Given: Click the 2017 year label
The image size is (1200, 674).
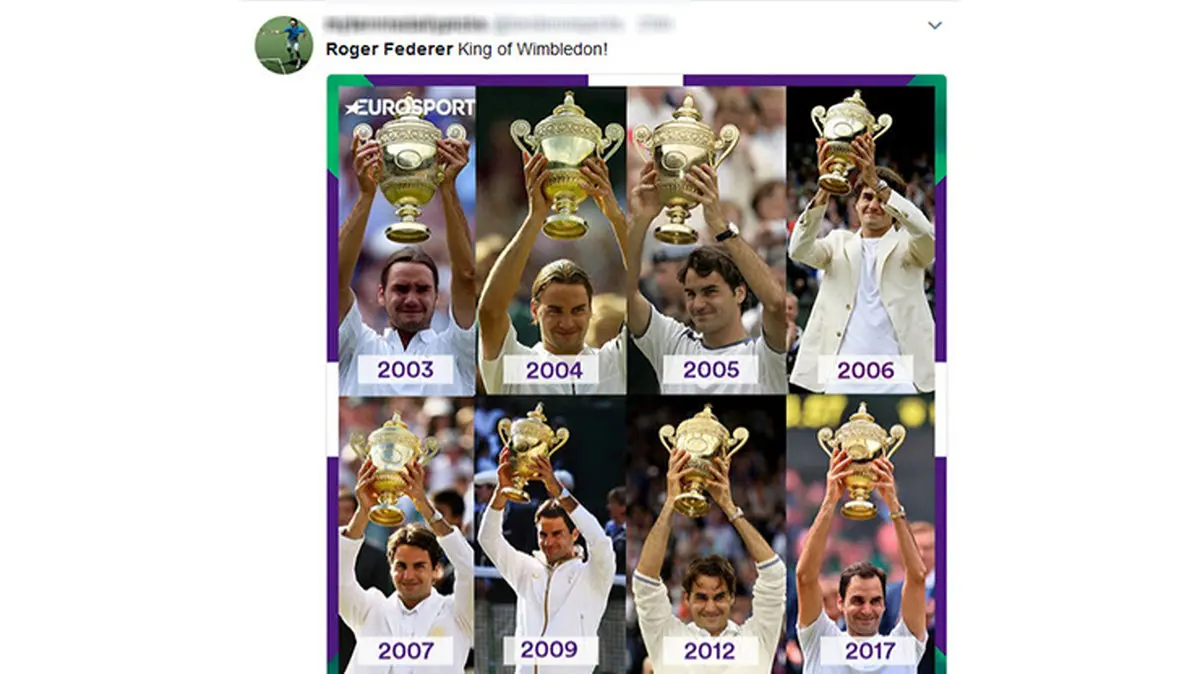Looking at the screenshot, I should coord(870,650).
